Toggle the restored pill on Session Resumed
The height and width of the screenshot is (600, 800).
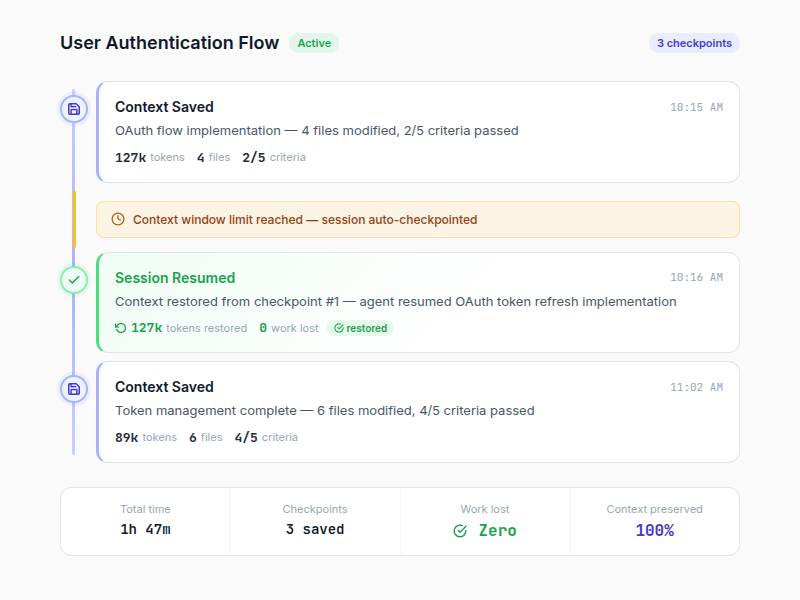click(x=362, y=327)
